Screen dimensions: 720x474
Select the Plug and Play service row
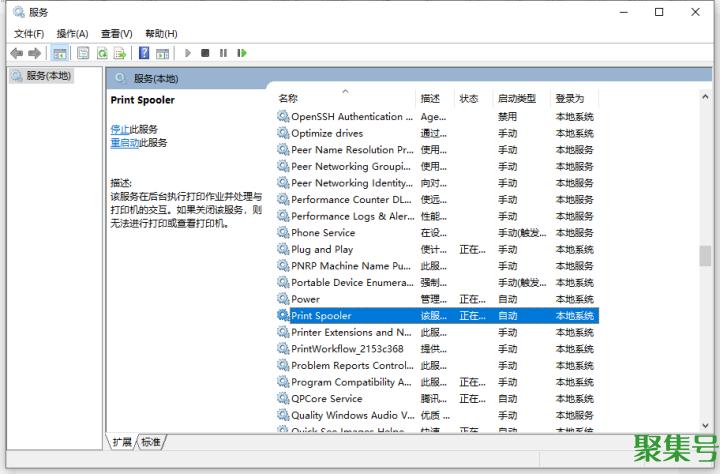pos(321,249)
